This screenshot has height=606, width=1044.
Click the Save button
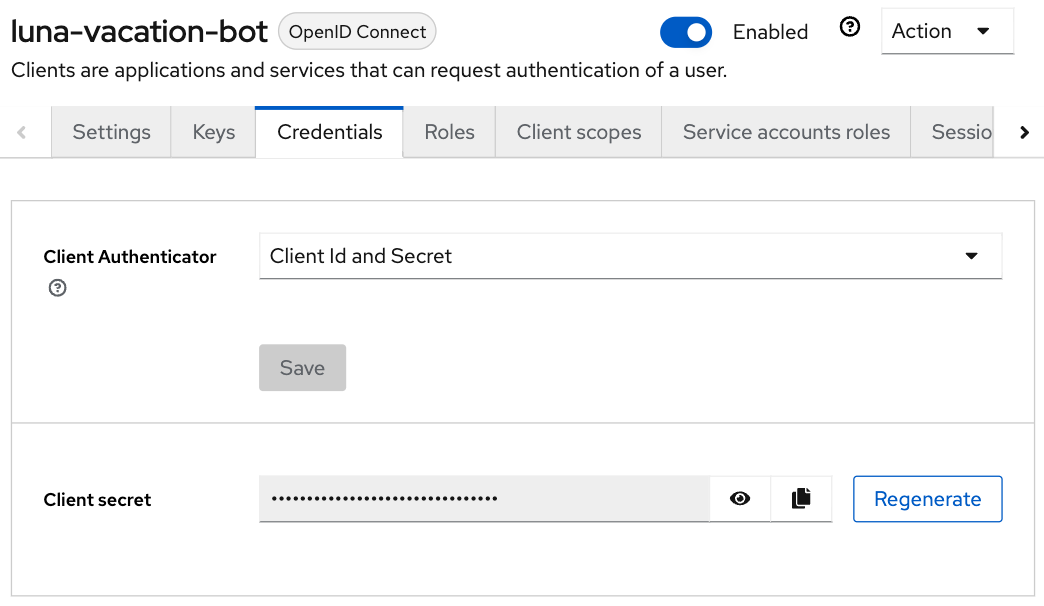coord(302,368)
